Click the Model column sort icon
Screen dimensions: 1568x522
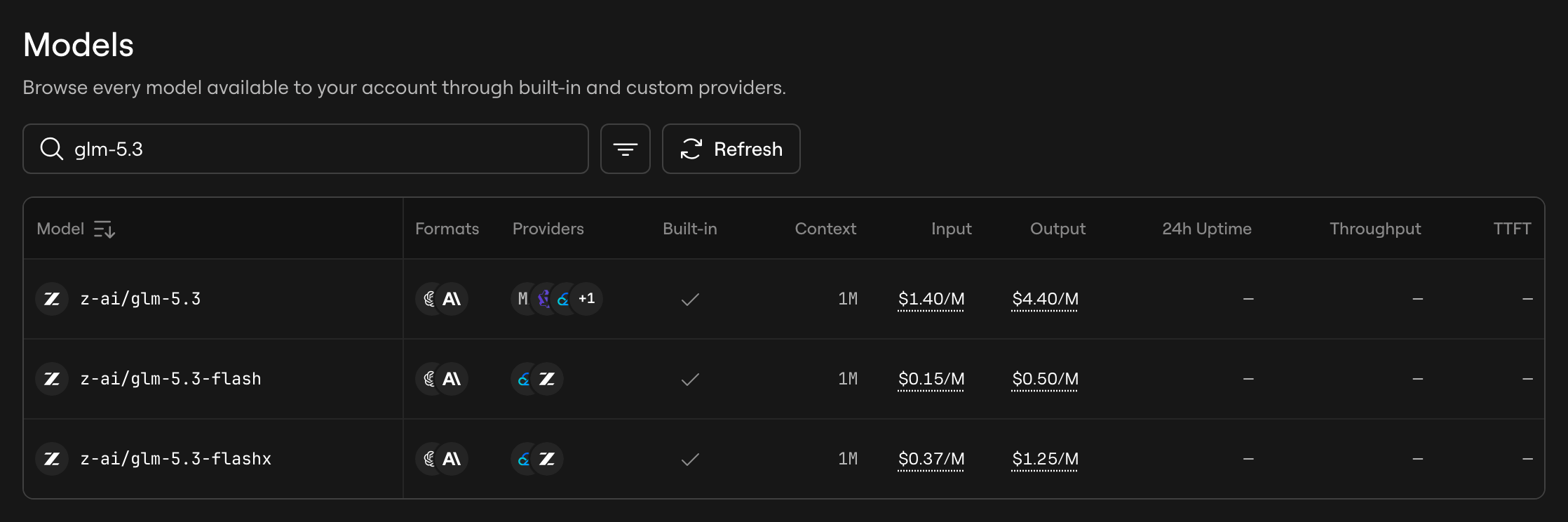(x=104, y=229)
